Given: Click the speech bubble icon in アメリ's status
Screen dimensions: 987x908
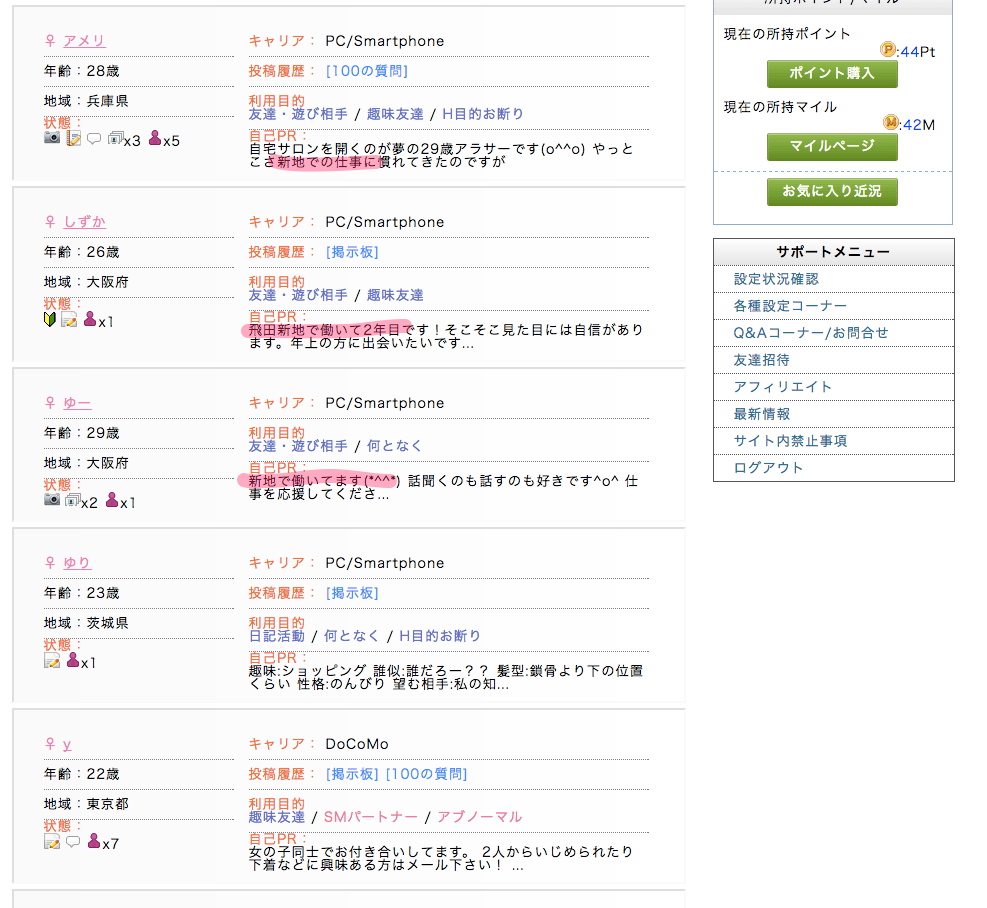Looking at the screenshot, I should 94,139.
